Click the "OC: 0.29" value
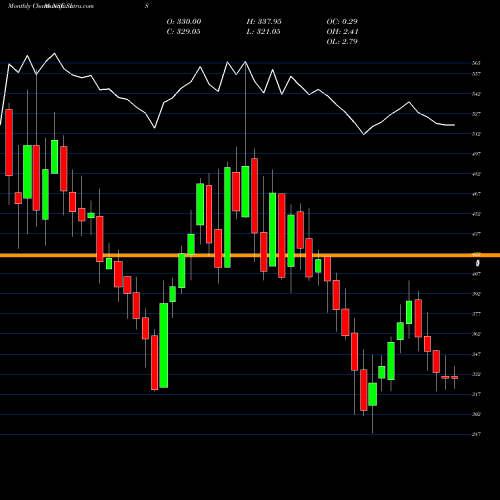 (342, 22)
